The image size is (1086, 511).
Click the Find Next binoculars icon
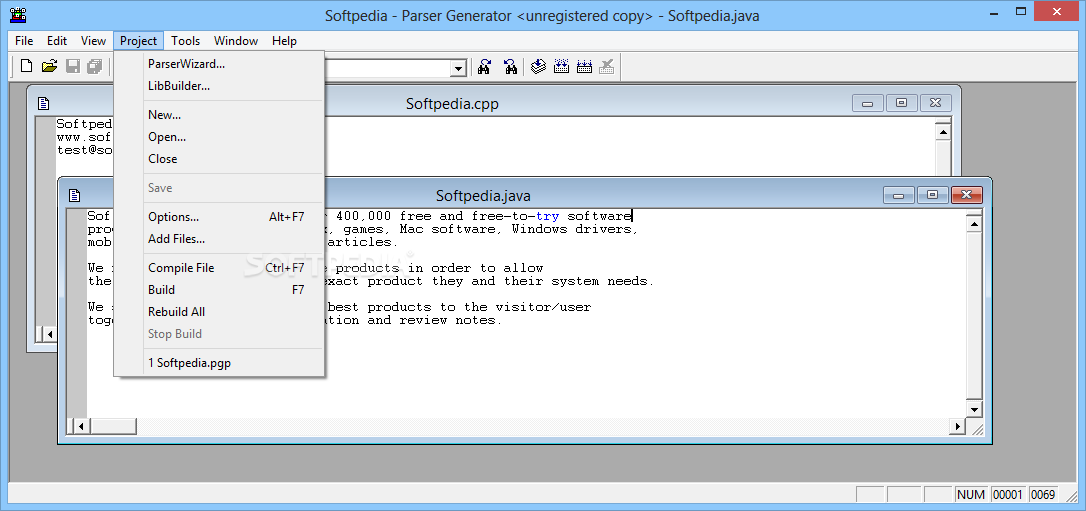point(485,66)
